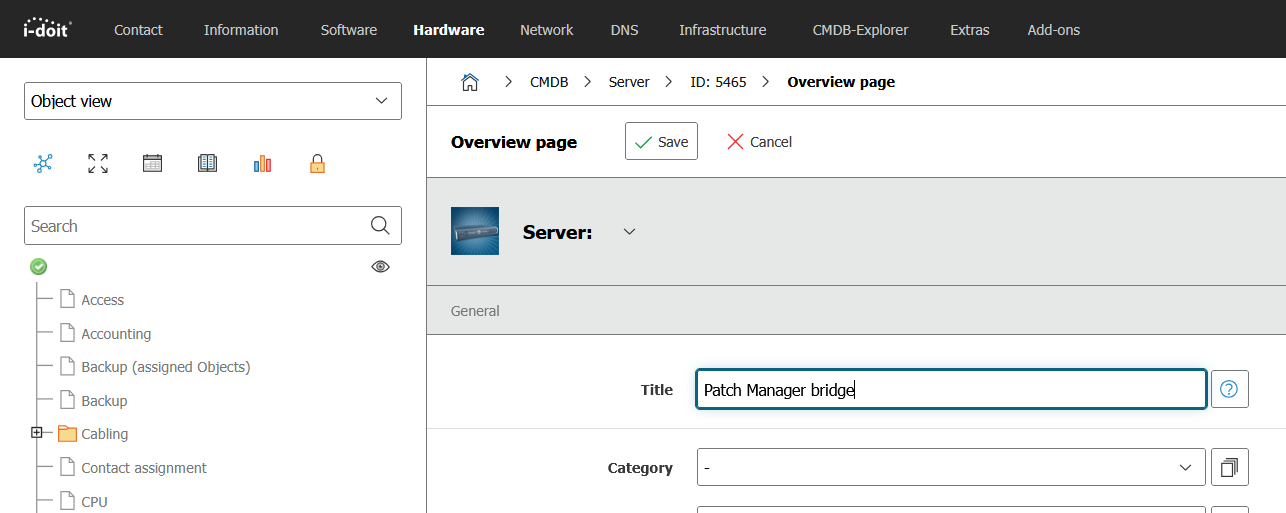The width and height of the screenshot is (1286, 513).
Task: Open the Cabling category
Action: point(105,434)
